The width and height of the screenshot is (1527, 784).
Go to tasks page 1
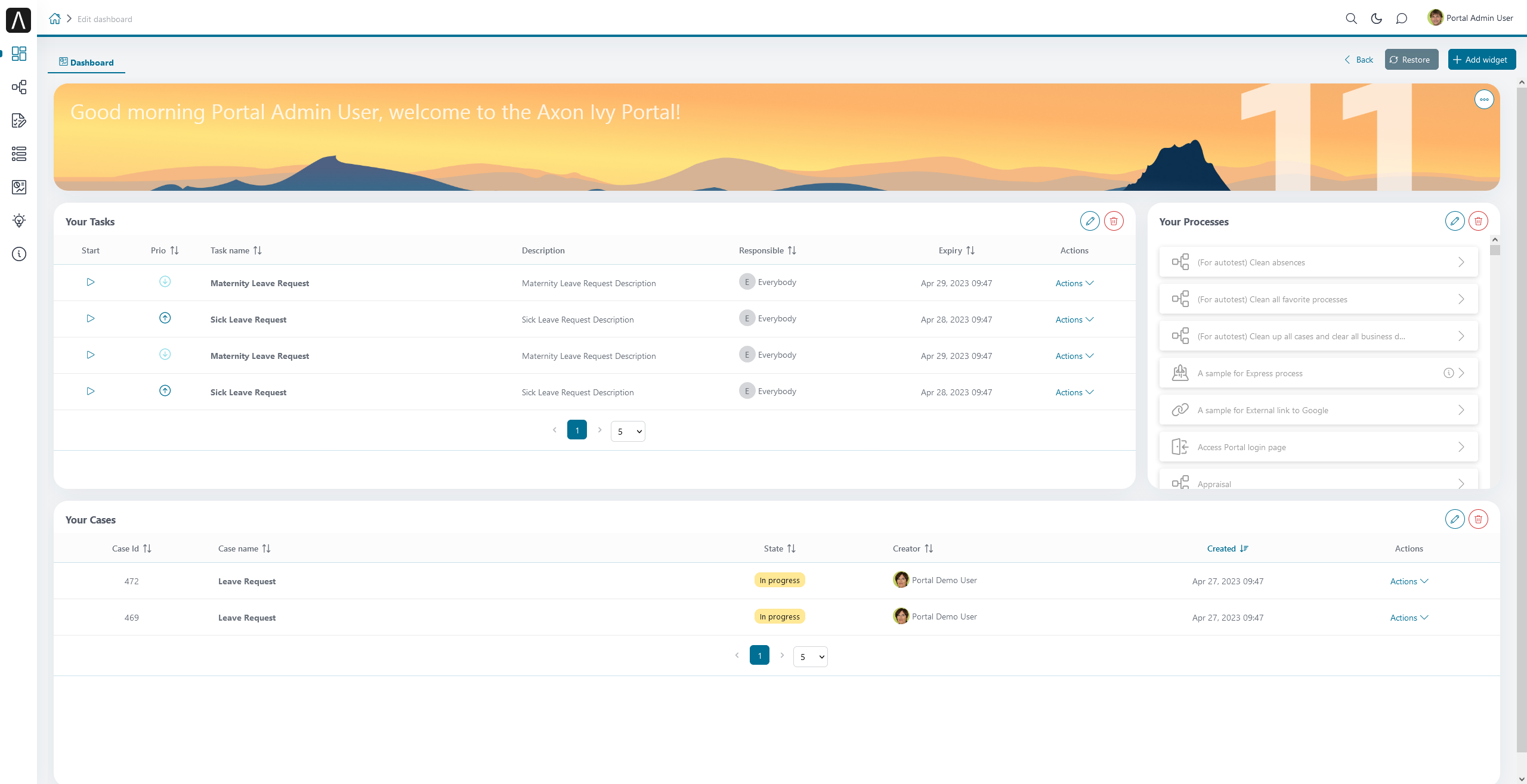click(x=577, y=430)
